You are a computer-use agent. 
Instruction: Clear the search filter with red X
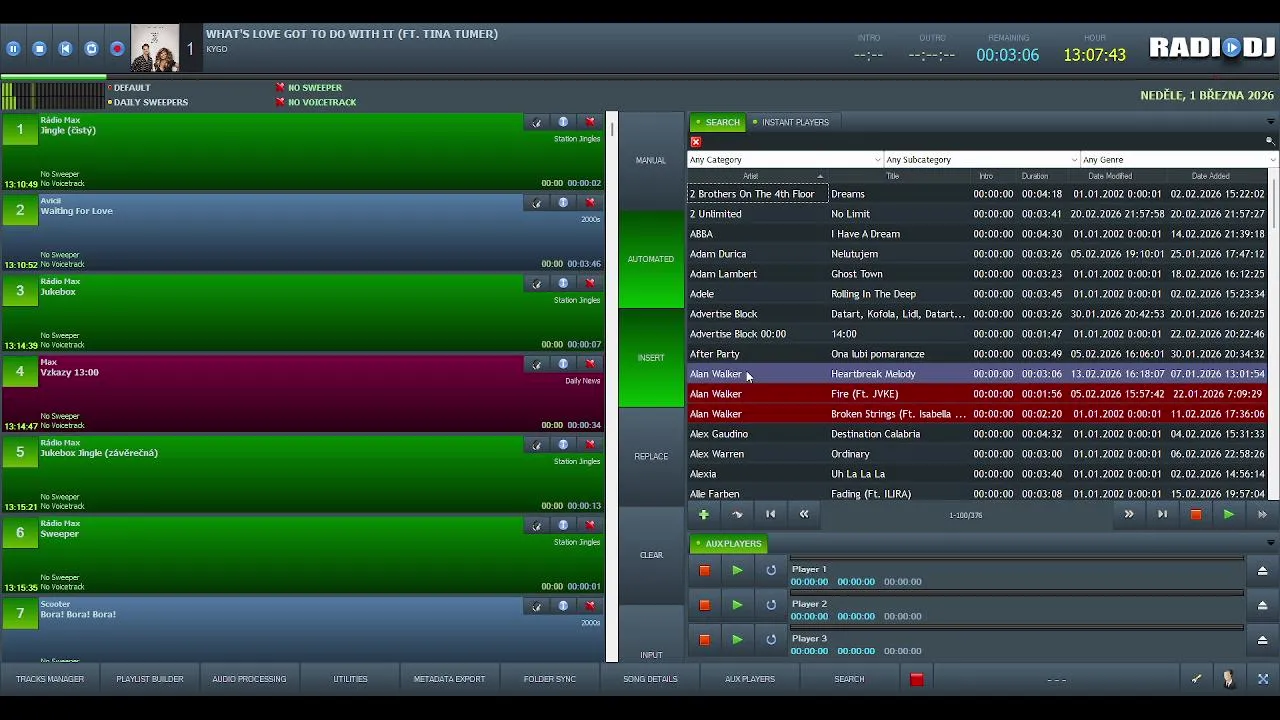tap(696, 142)
